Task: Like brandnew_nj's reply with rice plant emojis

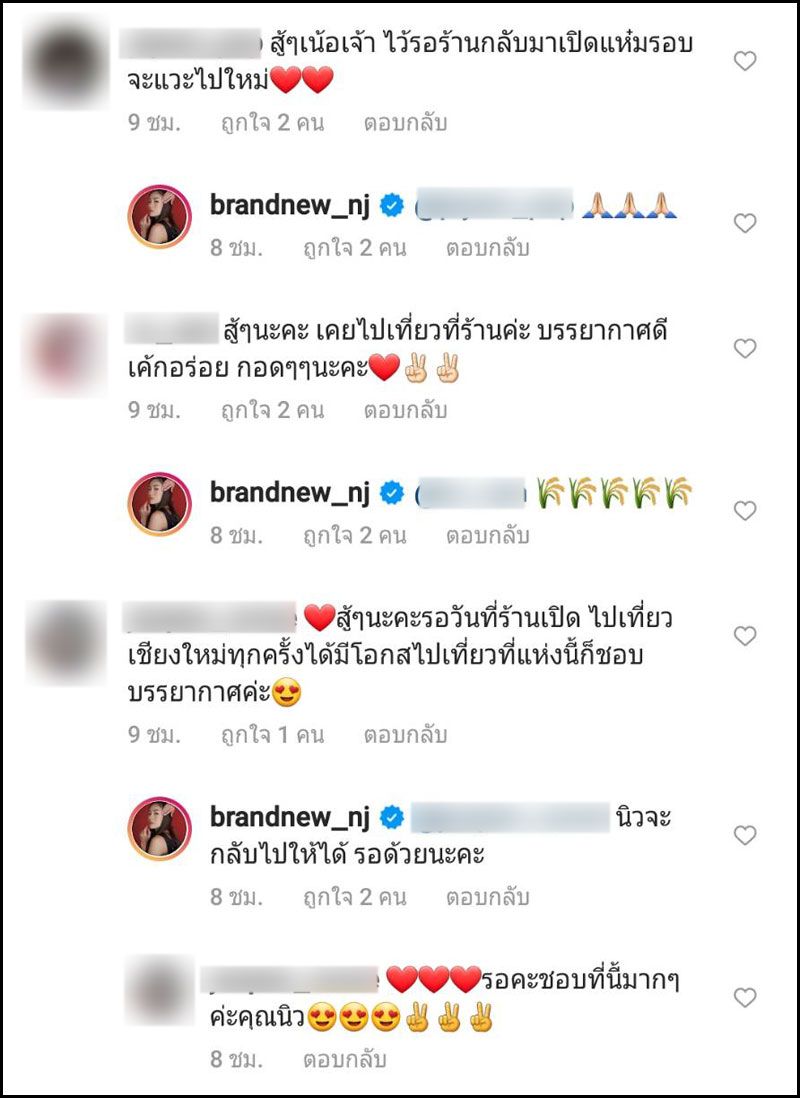Action: pyautogui.click(x=745, y=511)
